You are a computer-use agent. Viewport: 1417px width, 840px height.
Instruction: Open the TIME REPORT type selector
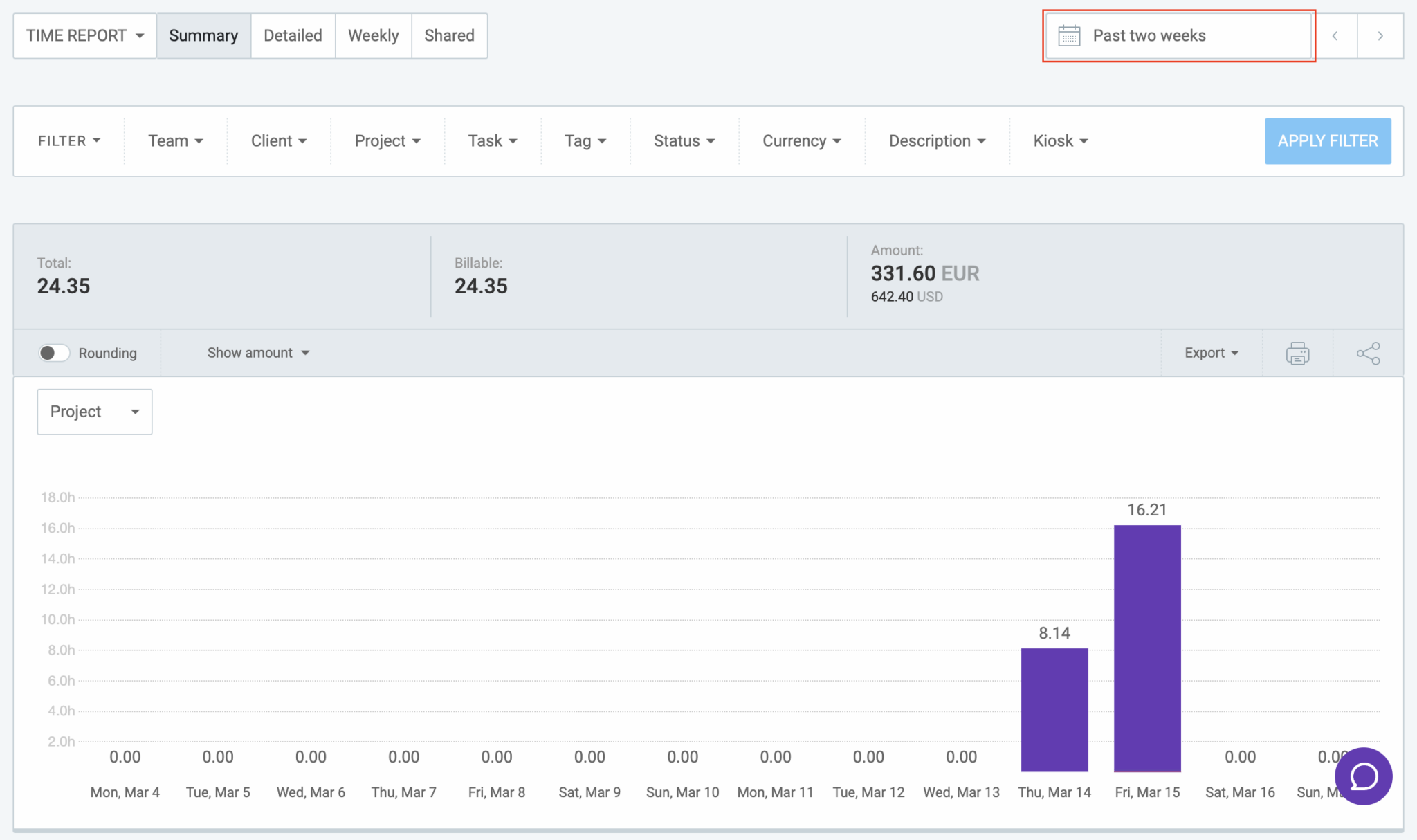click(x=83, y=35)
